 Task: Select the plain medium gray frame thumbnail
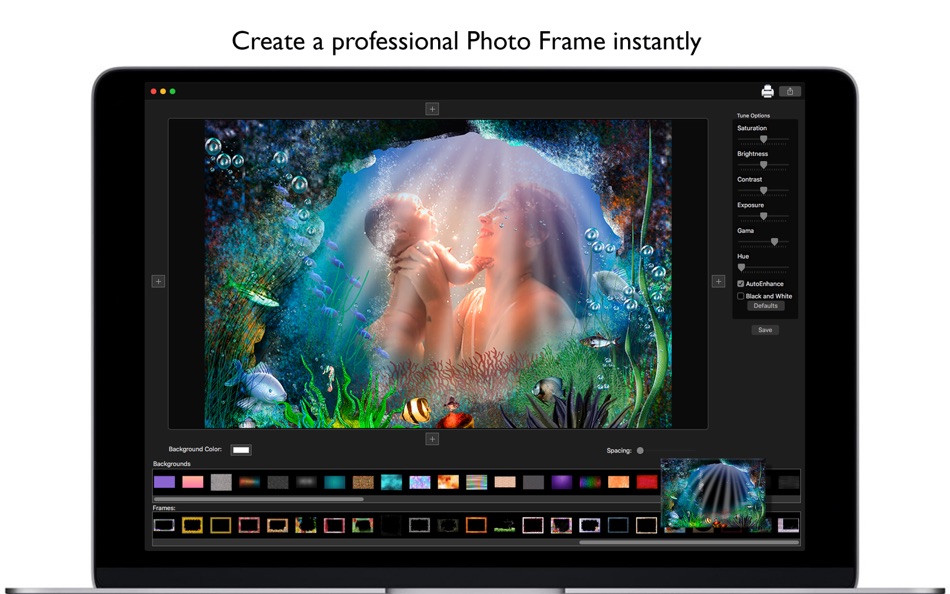(419, 525)
